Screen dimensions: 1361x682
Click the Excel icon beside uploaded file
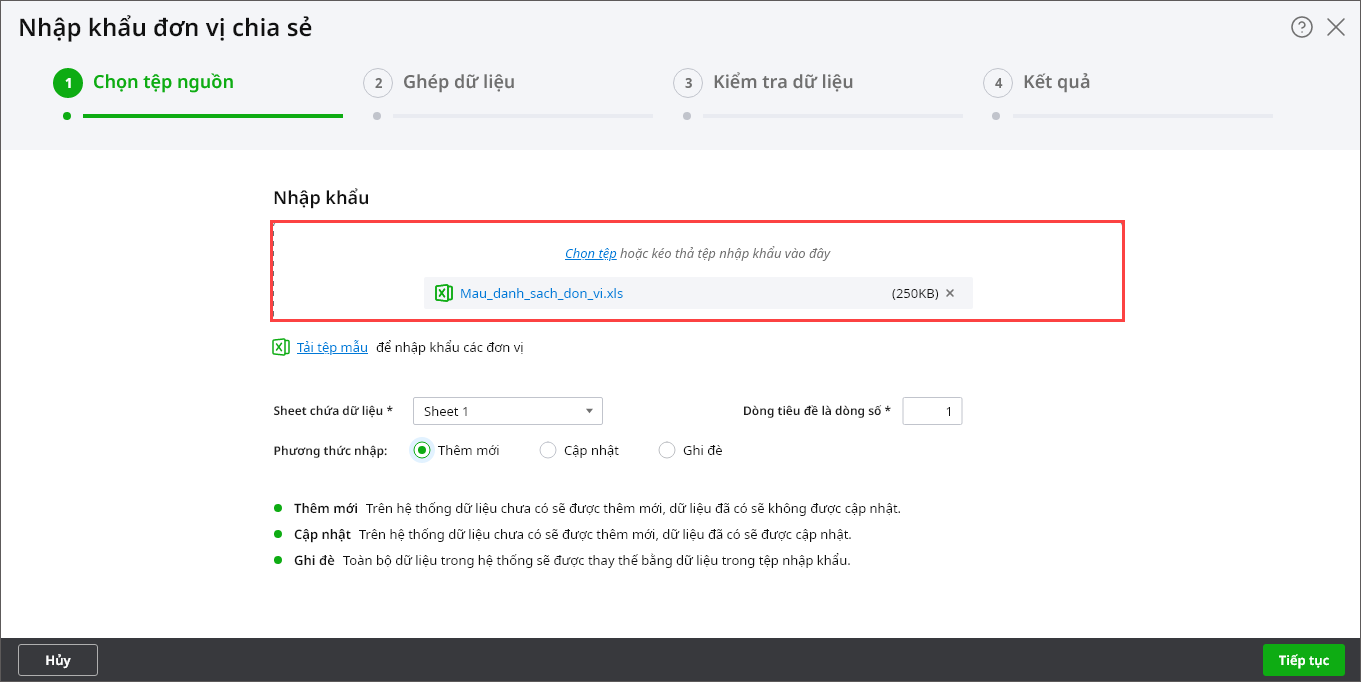[x=443, y=293]
